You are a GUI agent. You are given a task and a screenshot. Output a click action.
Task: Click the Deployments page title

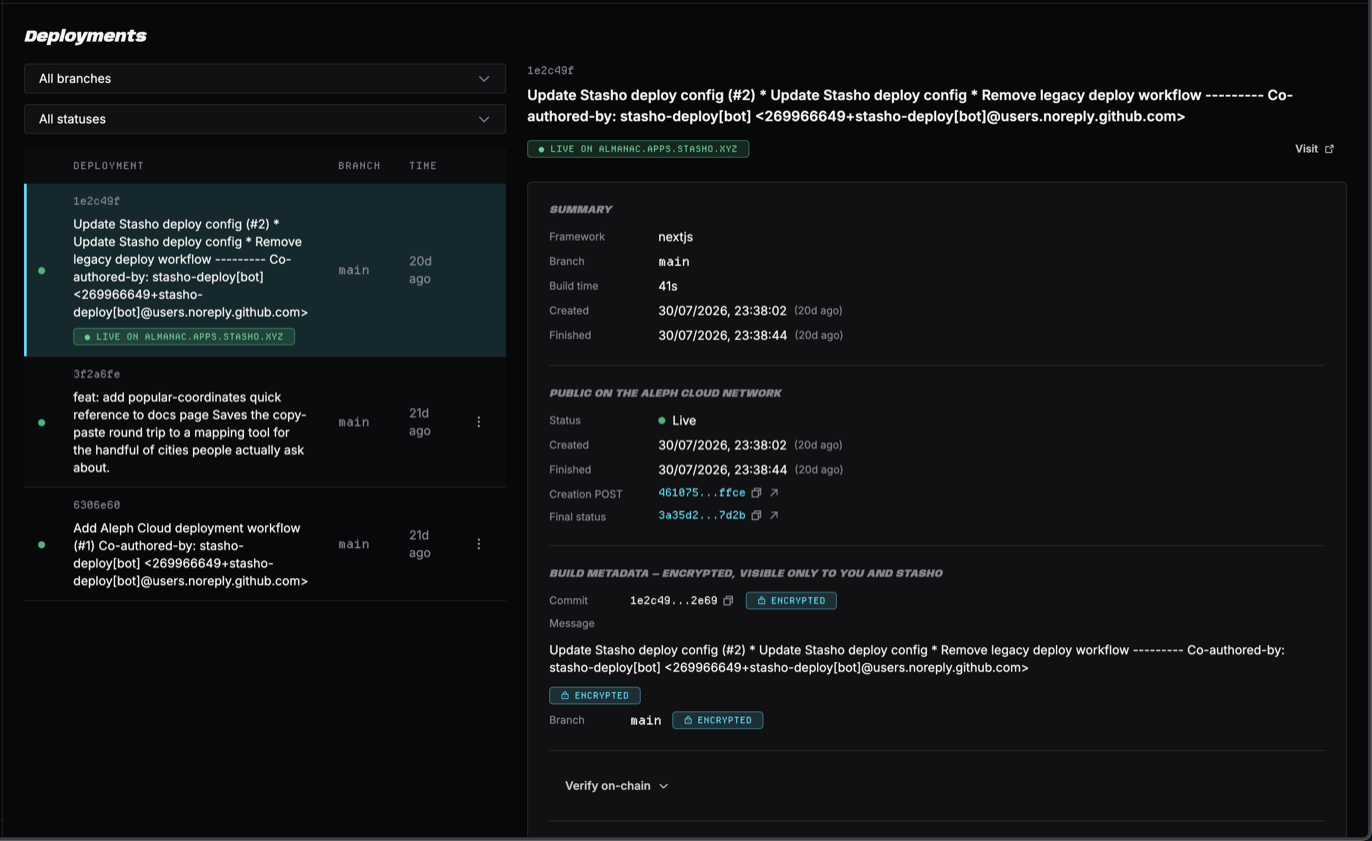pyautogui.click(x=86, y=36)
